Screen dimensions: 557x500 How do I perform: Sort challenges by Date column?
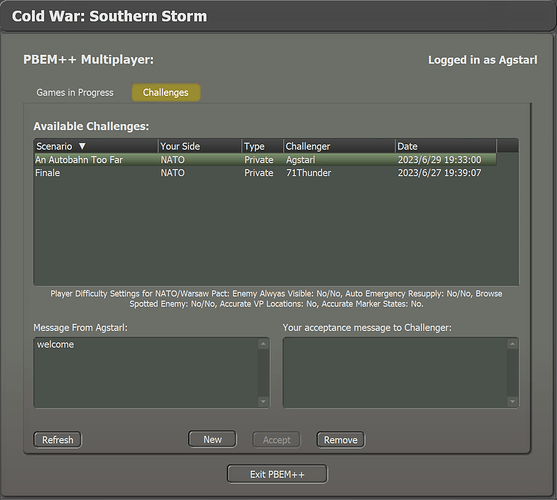click(x=445, y=146)
